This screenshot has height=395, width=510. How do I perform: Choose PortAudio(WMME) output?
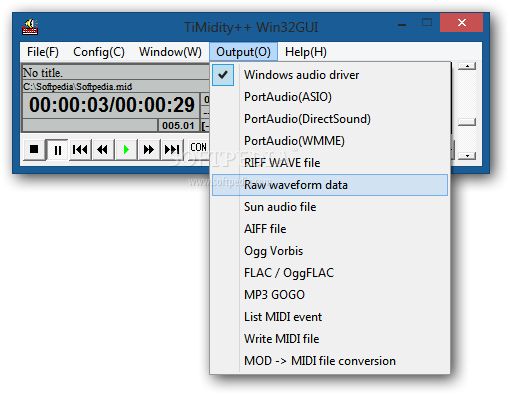coord(330,141)
